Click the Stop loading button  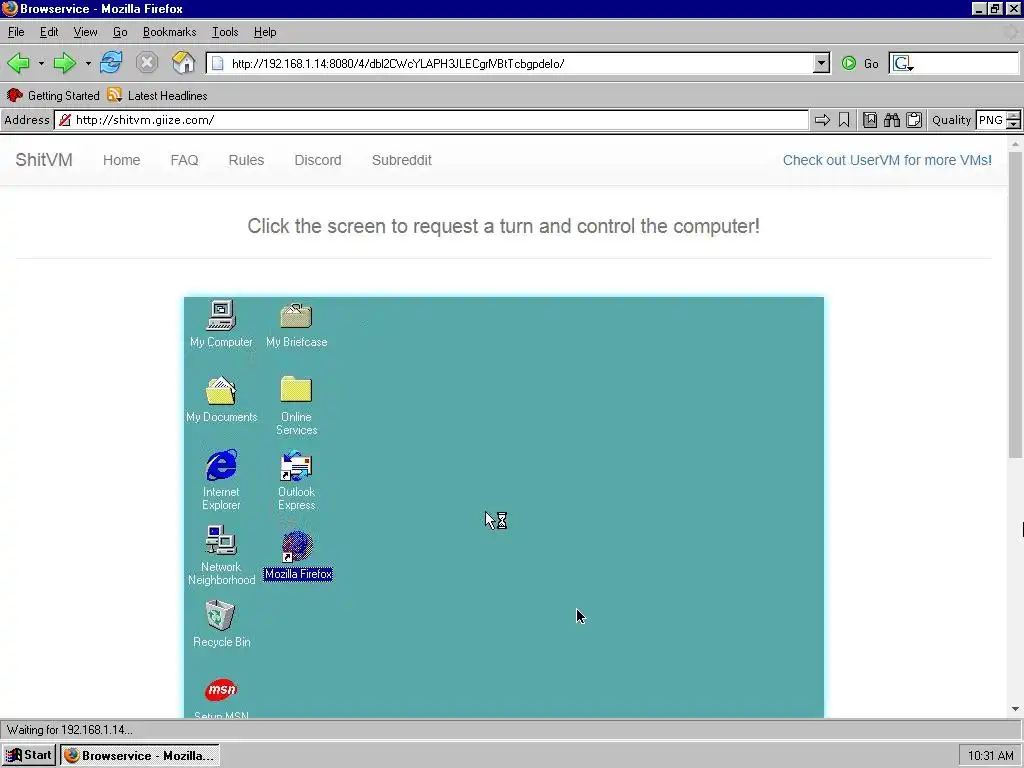(x=147, y=63)
